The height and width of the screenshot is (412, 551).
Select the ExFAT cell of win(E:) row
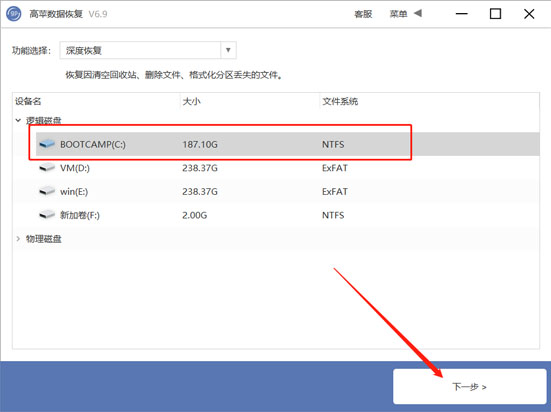click(x=335, y=192)
